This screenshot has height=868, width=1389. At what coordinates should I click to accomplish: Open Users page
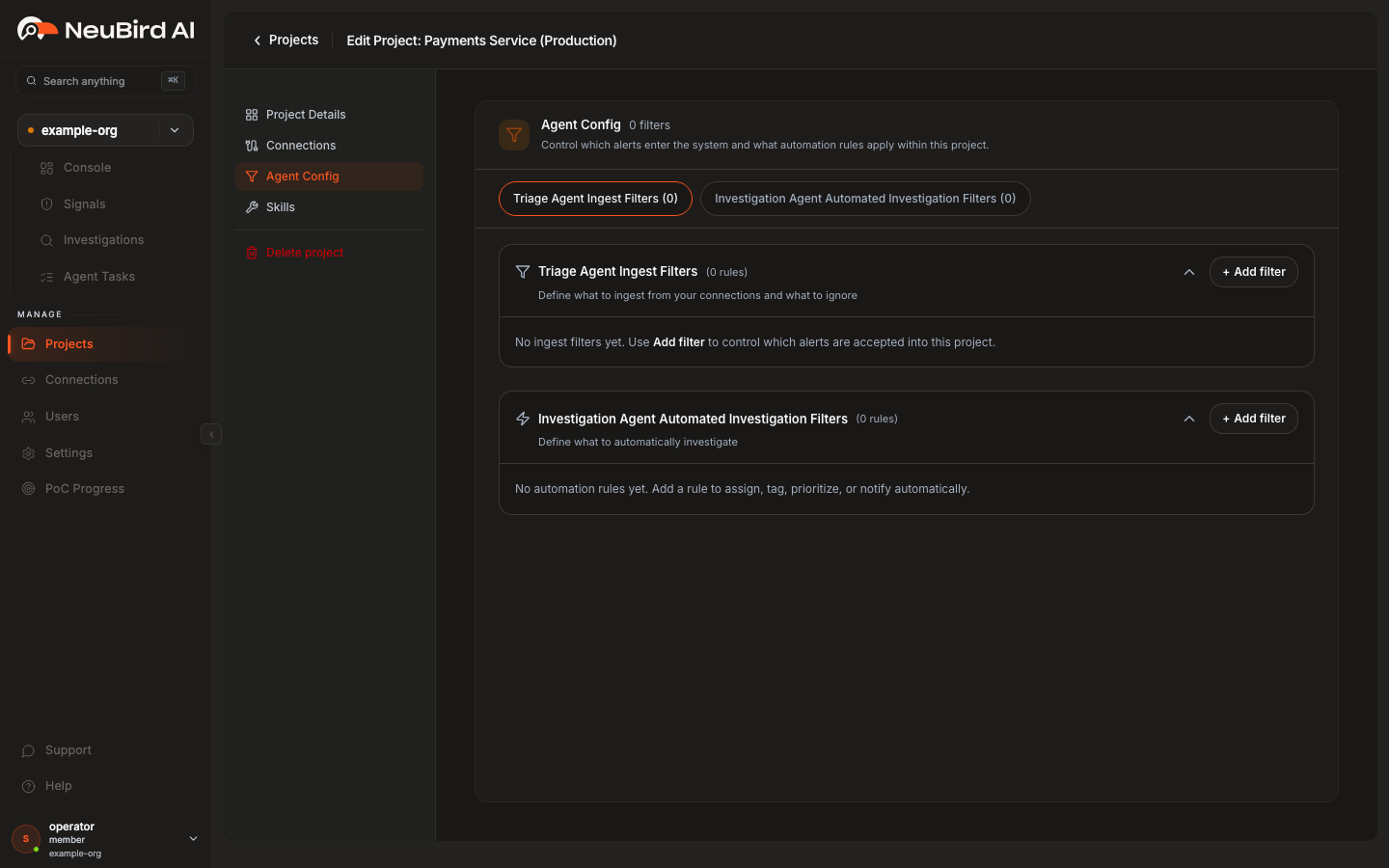(x=63, y=417)
